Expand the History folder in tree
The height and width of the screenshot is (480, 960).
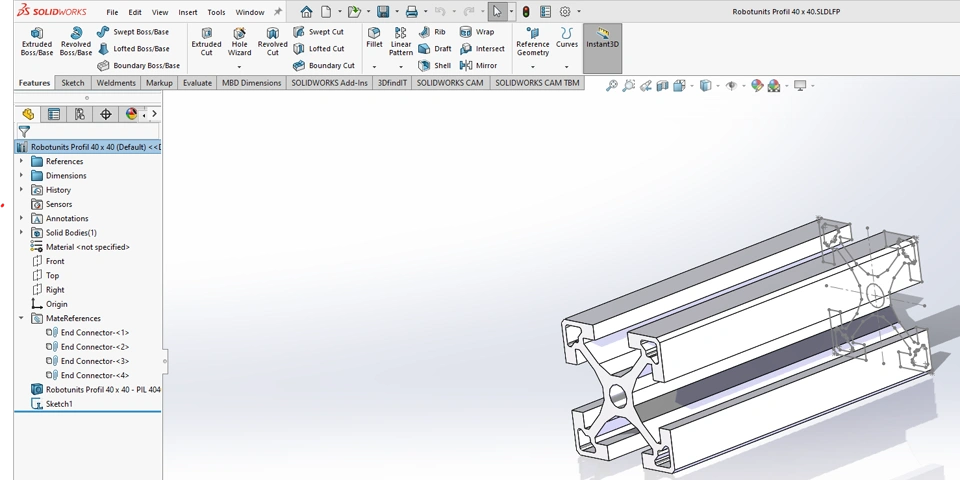22,190
